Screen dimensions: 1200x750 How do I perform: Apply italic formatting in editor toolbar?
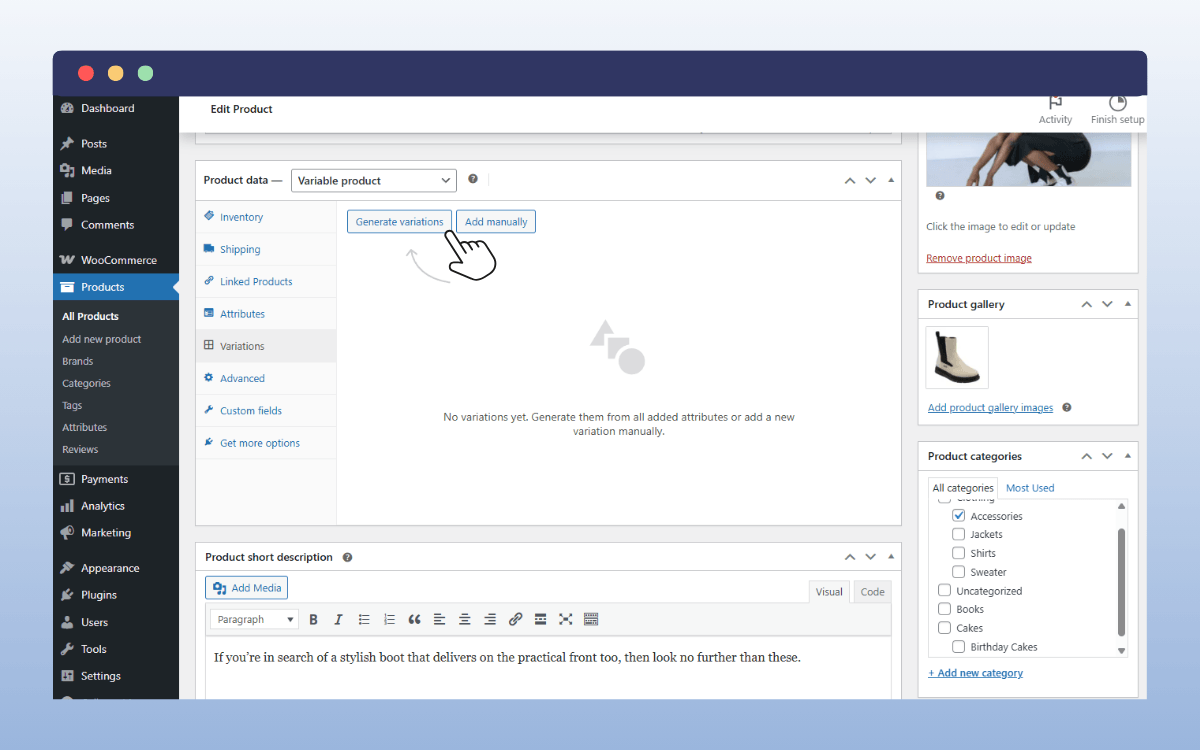click(x=338, y=620)
